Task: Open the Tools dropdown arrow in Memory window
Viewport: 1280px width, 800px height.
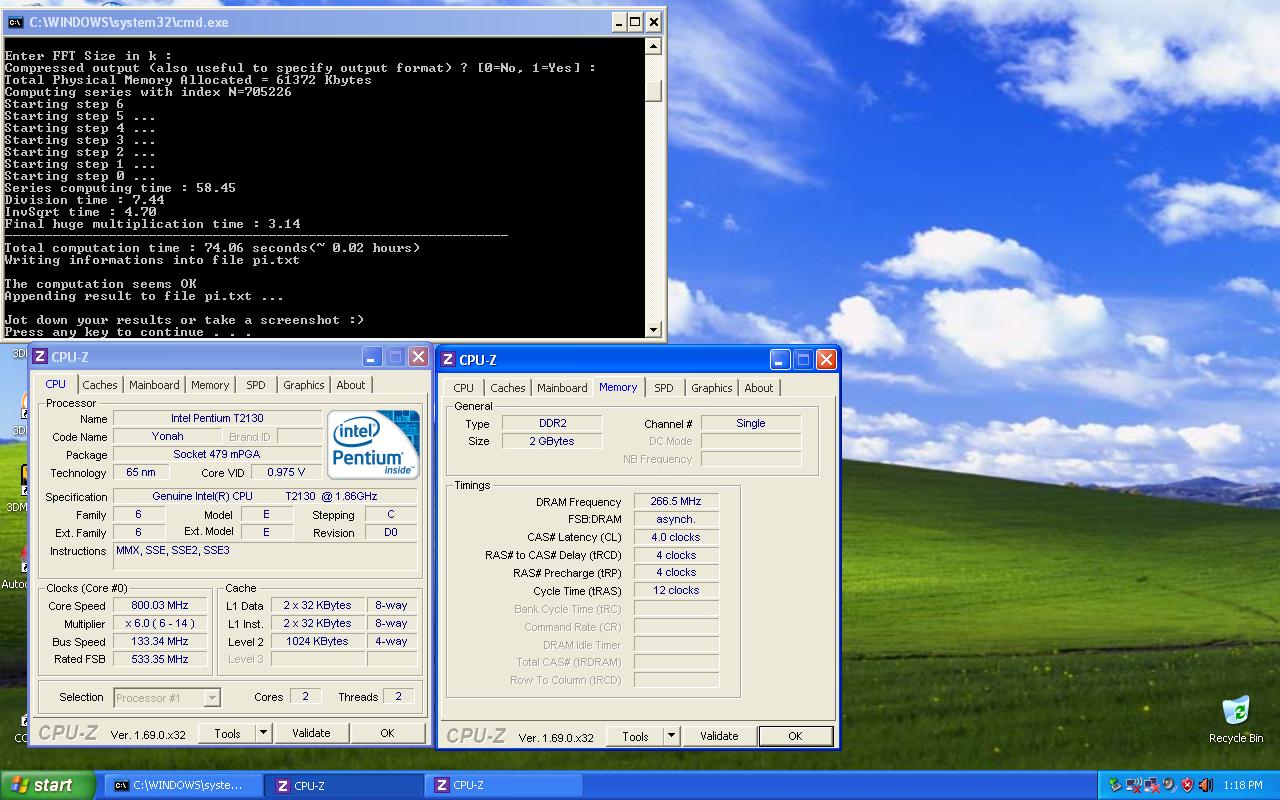Action: pyautogui.click(x=672, y=736)
